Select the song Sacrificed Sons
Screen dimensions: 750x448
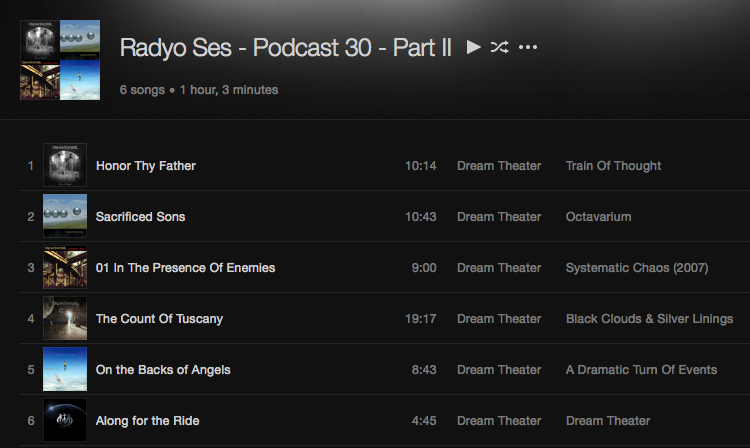coord(140,217)
